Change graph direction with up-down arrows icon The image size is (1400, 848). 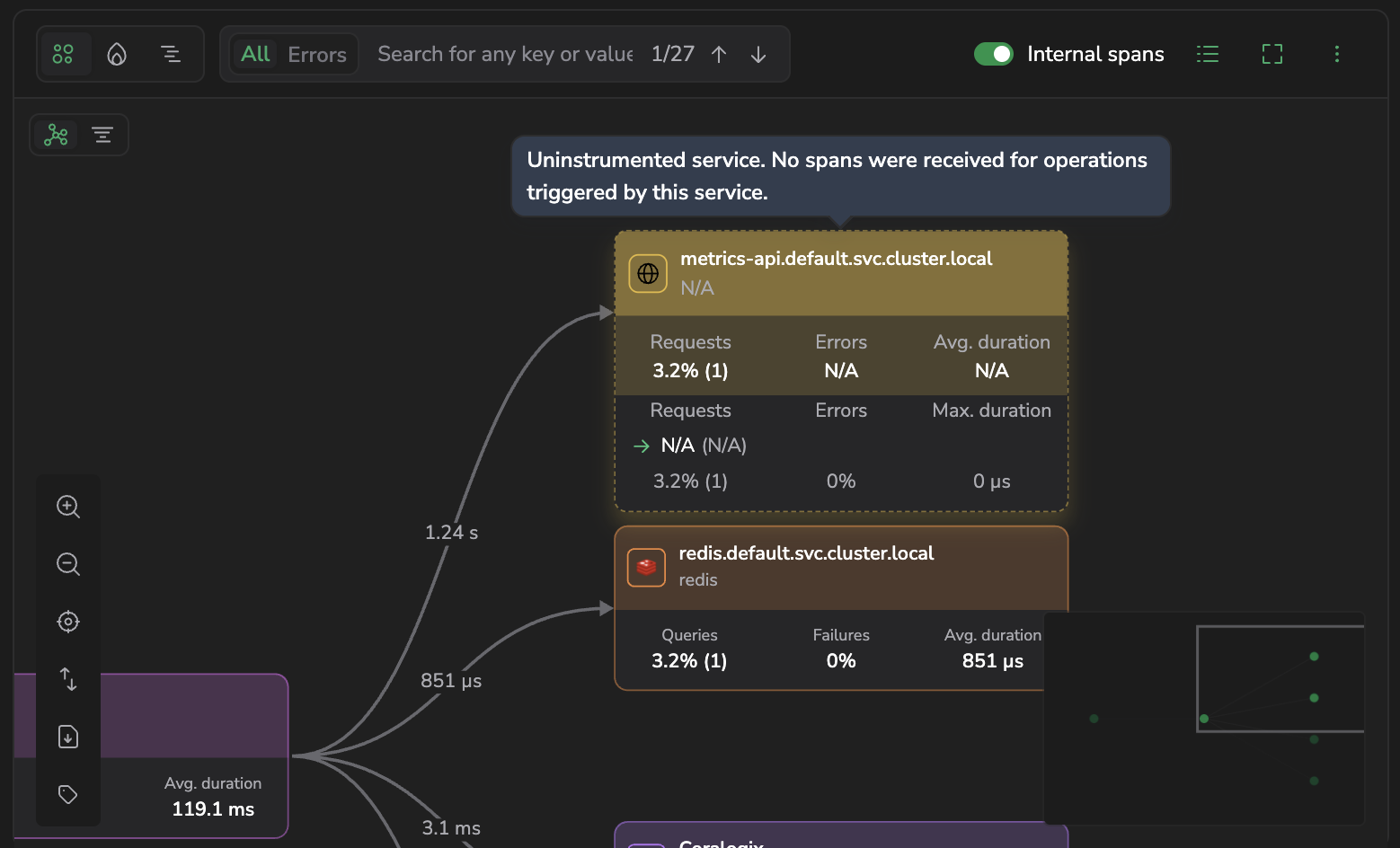pyautogui.click(x=68, y=679)
